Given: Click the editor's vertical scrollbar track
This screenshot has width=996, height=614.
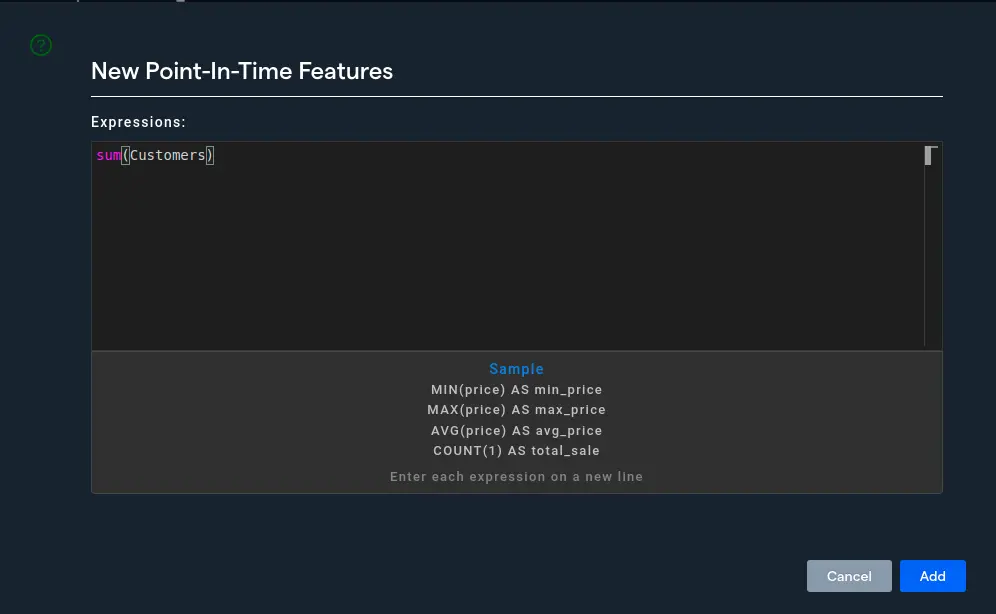Looking at the screenshot, I should [x=929, y=260].
